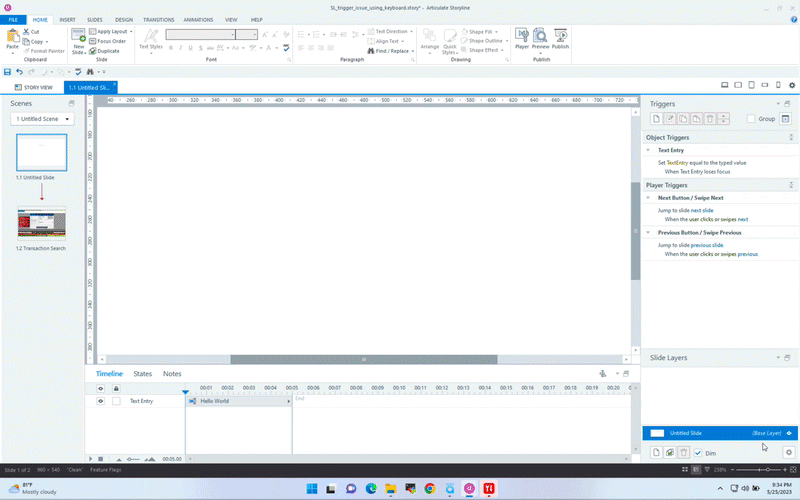Click the Paste icon in Clipboard group
The image size is (800, 500).
12,39
